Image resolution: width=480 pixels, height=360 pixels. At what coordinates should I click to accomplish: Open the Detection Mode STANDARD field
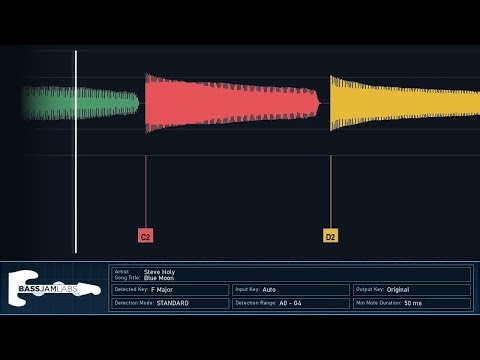pyautogui.click(x=170, y=303)
